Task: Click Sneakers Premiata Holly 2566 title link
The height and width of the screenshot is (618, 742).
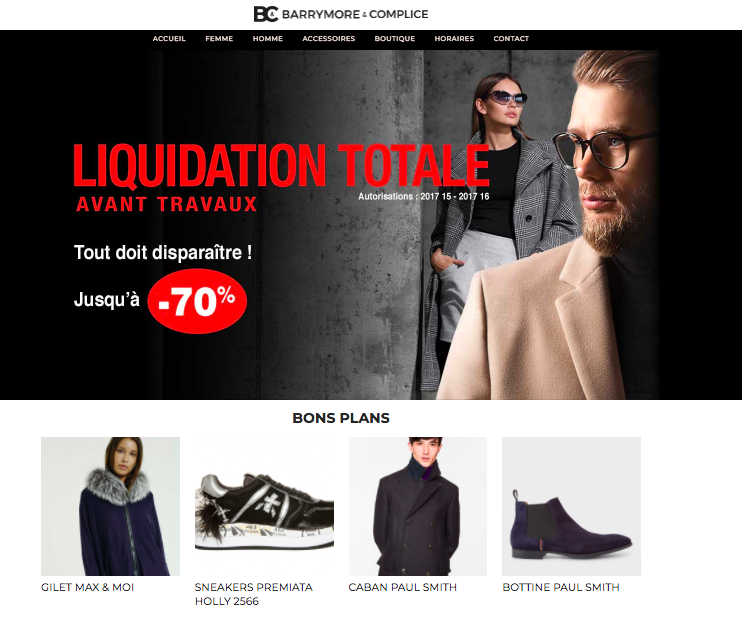Action: click(254, 594)
